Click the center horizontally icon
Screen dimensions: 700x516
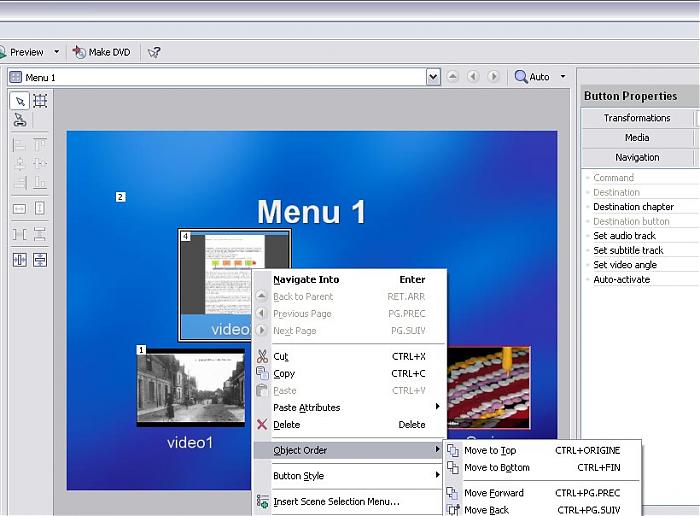(20, 260)
